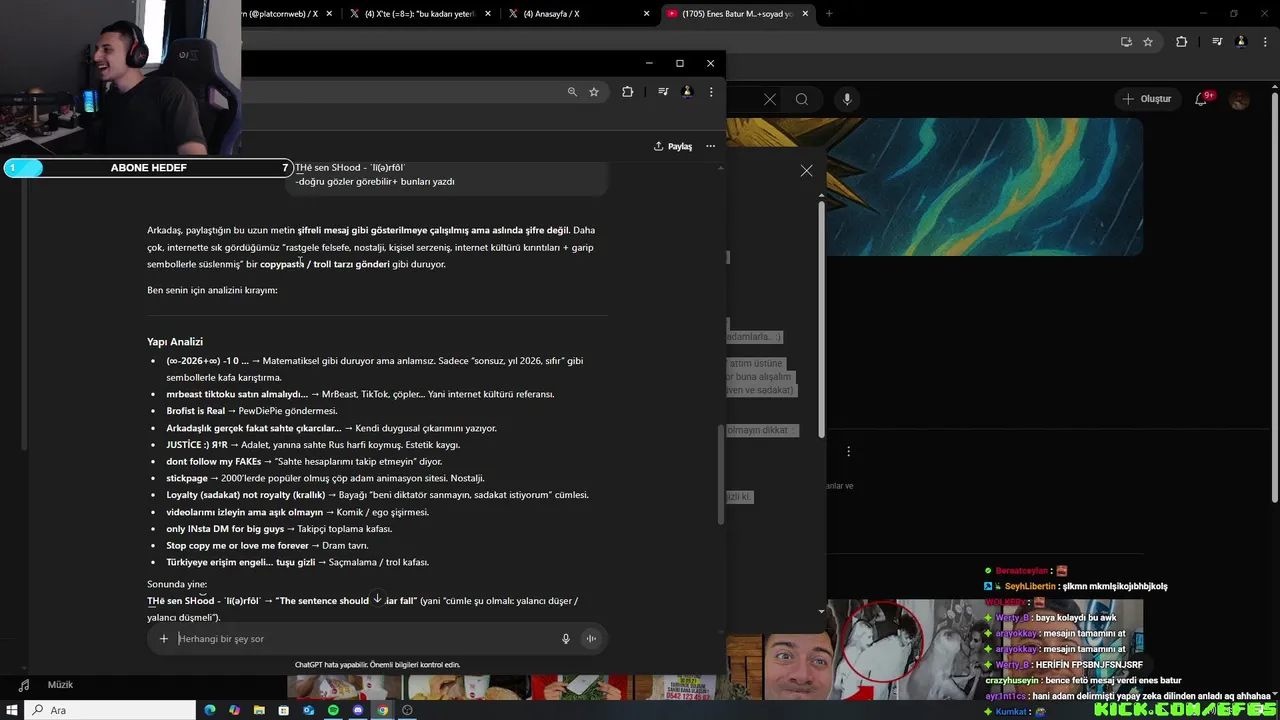This screenshot has height=720, width=1280.
Task: Click the dictation microphone in ChatGPT composer
Action: point(566,639)
